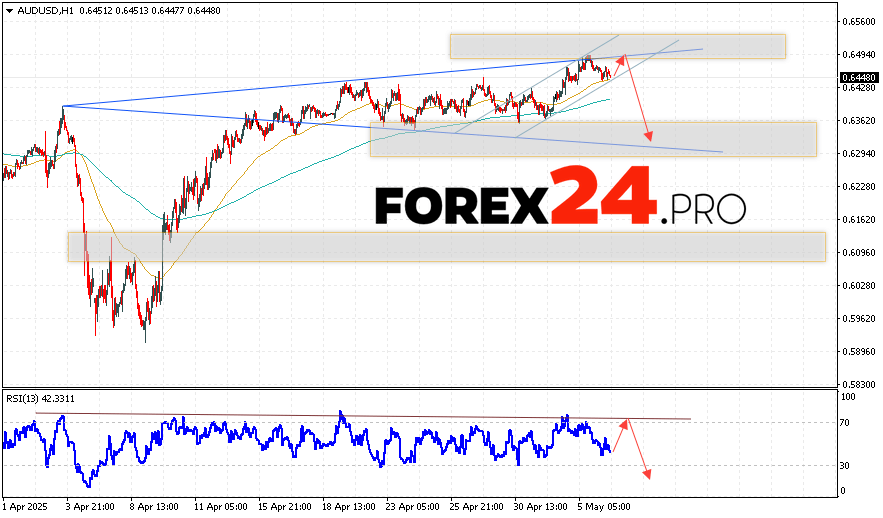Image resolution: width=883 pixels, height=518 pixels.
Task: Click price axis label 0.64280
Action: (x=859, y=88)
